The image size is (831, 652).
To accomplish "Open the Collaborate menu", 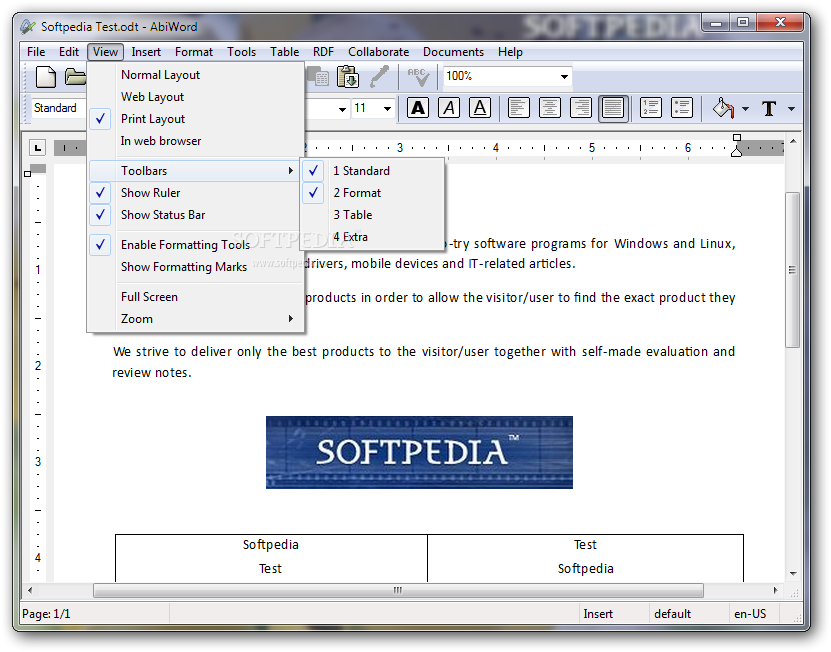I will coord(378,52).
